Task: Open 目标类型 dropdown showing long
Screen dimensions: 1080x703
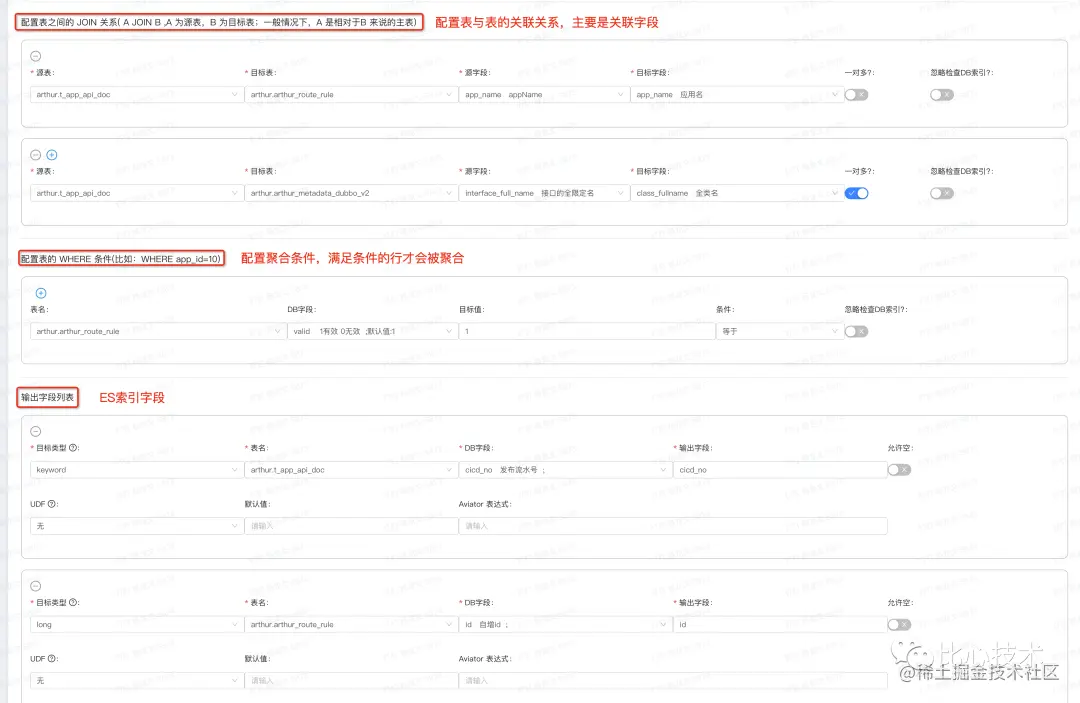Action: pos(136,625)
